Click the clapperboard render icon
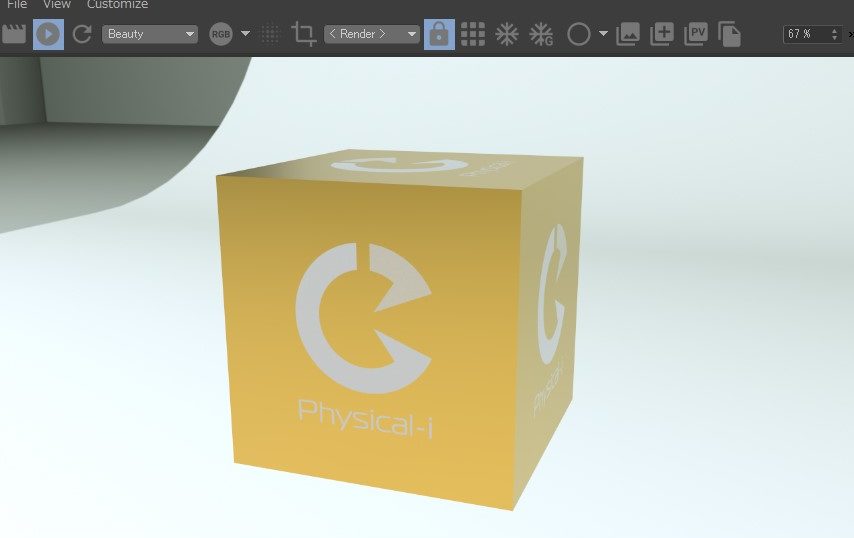The image size is (854, 538). [x=14, y=34]
